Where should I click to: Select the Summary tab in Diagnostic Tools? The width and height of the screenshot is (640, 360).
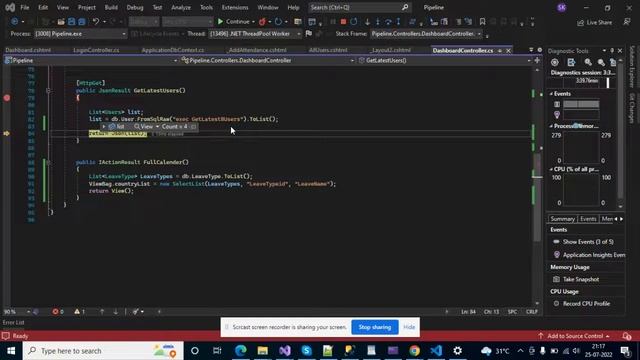[x=562, y=219]
